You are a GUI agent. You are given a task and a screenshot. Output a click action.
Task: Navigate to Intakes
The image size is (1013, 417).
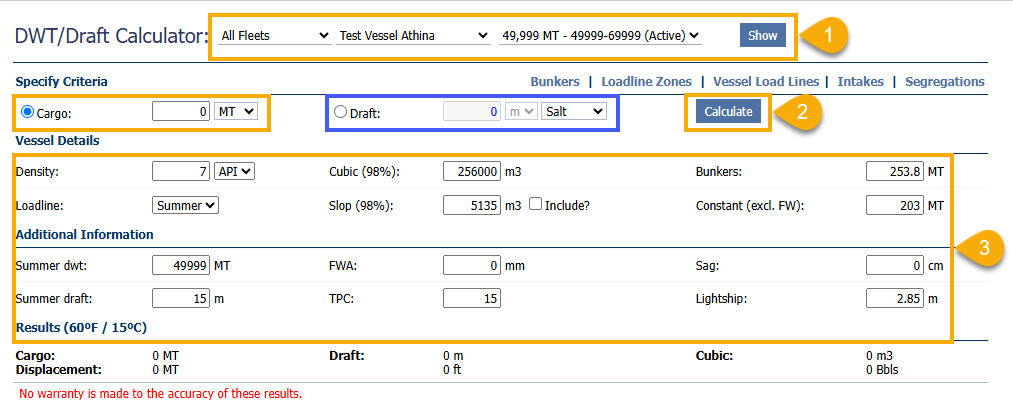pyautogui.click(x=865, y=82)
